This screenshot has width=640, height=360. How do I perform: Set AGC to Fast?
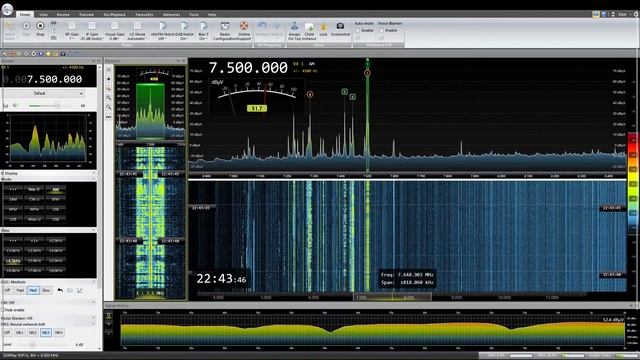point(20,290)
